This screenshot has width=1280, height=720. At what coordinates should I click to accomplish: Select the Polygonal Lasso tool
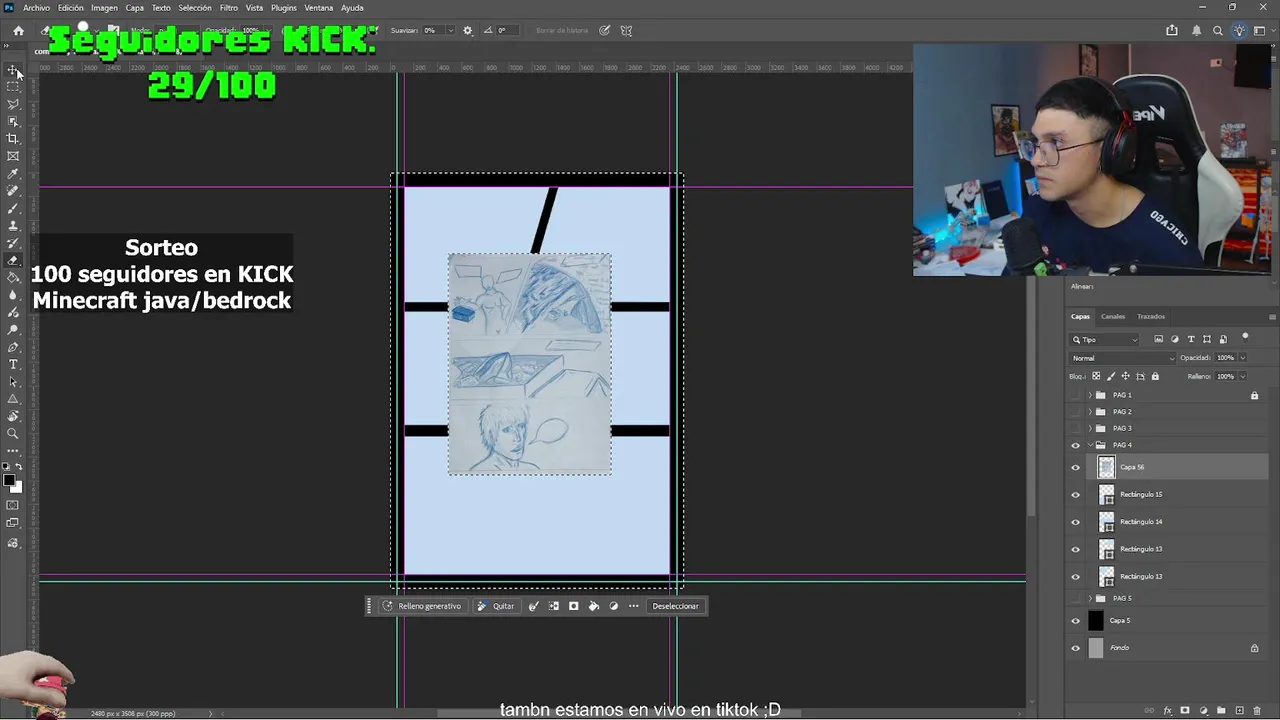click(x=13, y=104)
